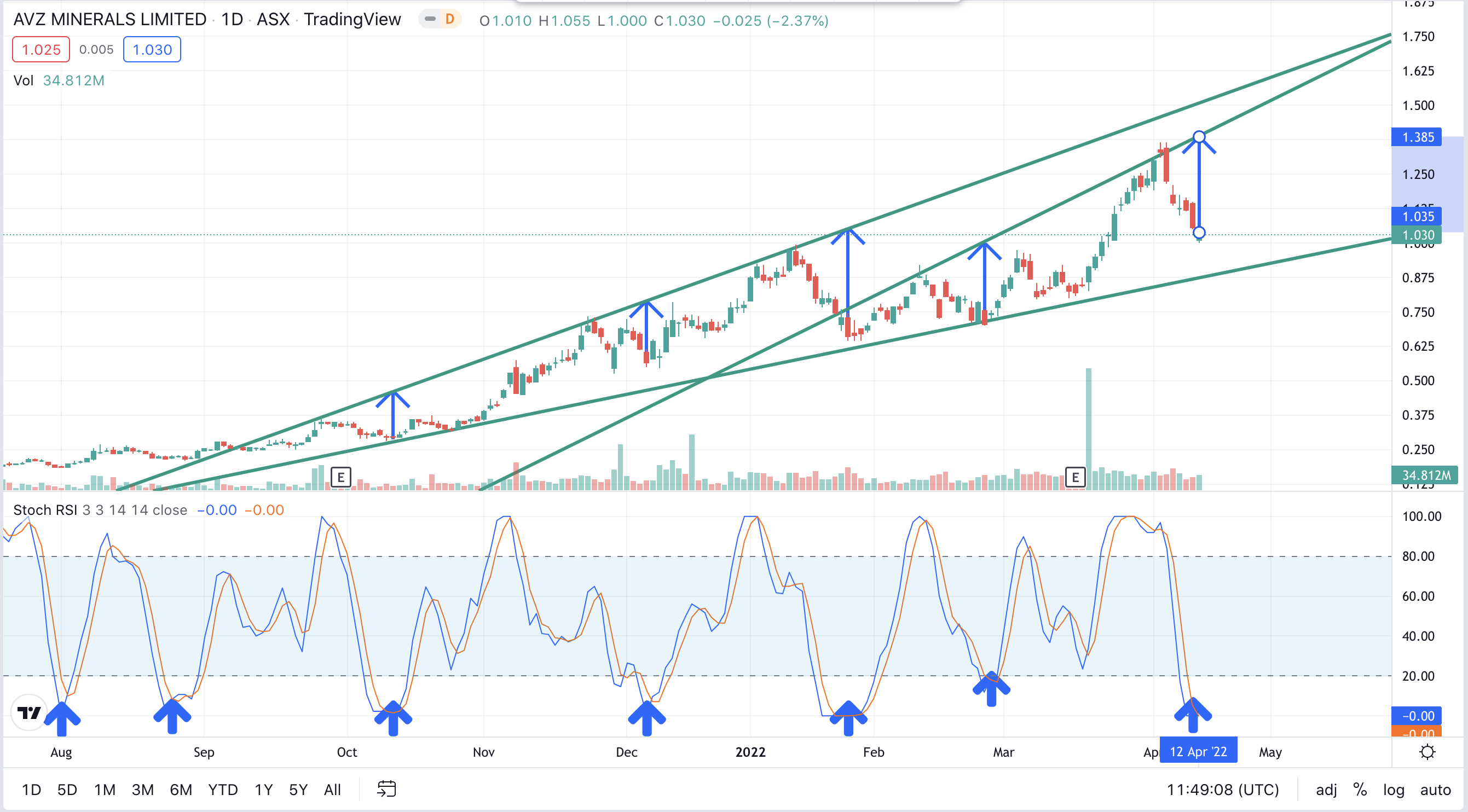Toggle the log scale option

[1393, 789]
